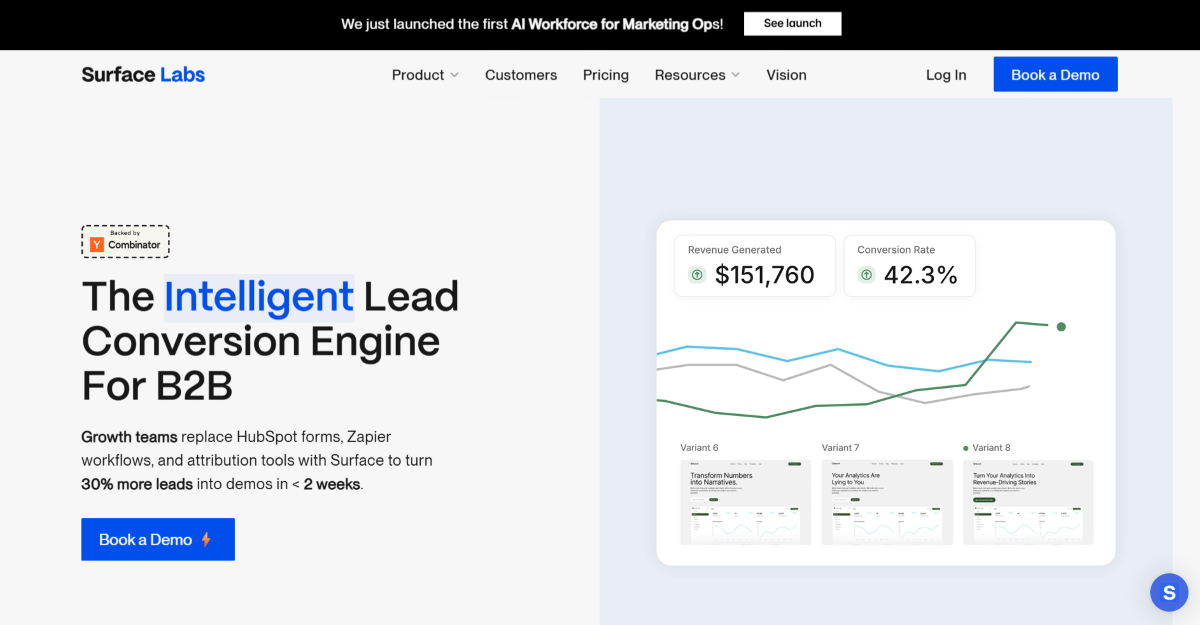Image resolution: width=1200 pixels, height=625 pixels.
Task: Click the Variant 6 label
Action: (699, 448)
